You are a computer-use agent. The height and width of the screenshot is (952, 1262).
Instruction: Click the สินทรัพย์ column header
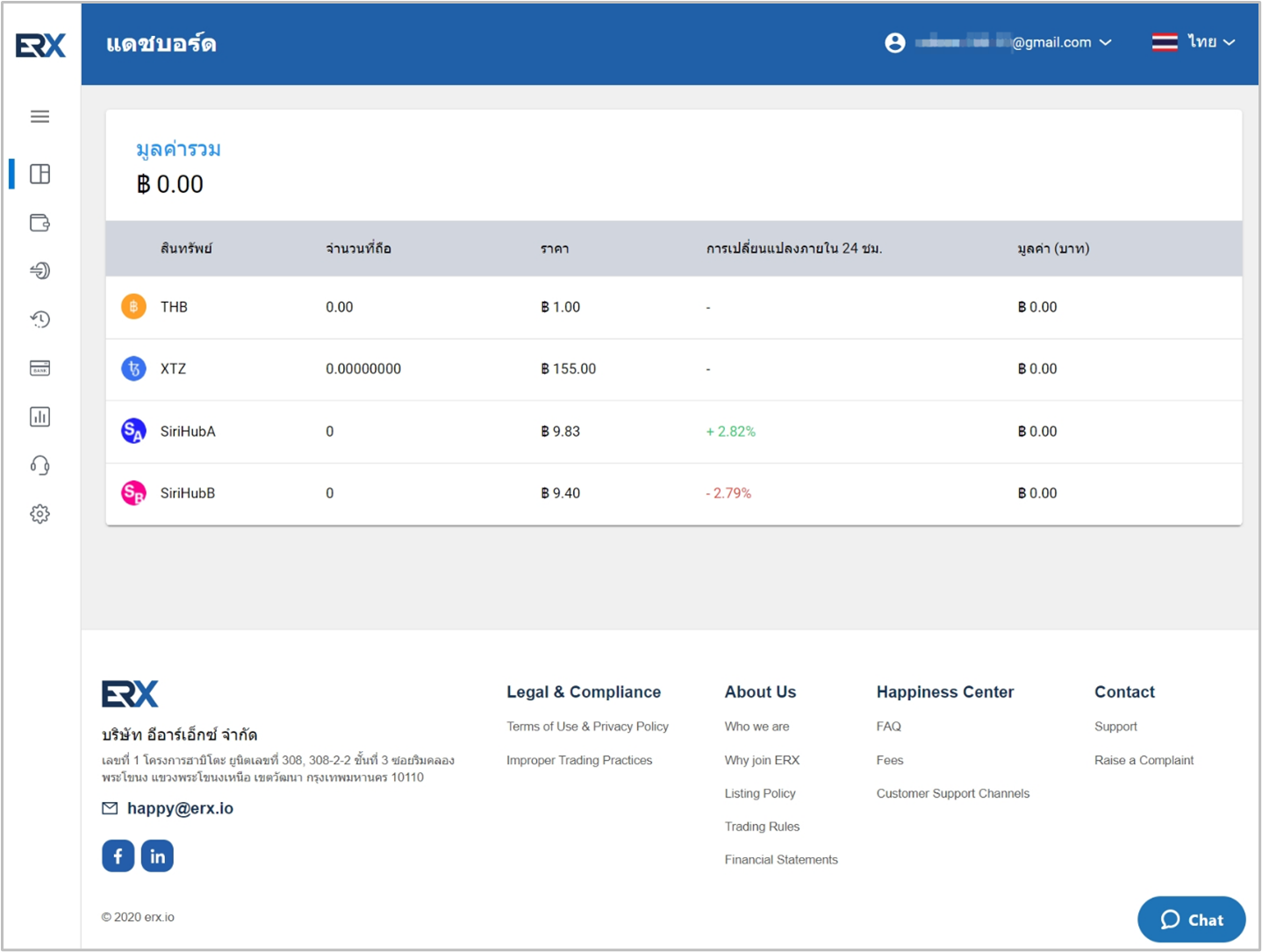click(186, 248)
